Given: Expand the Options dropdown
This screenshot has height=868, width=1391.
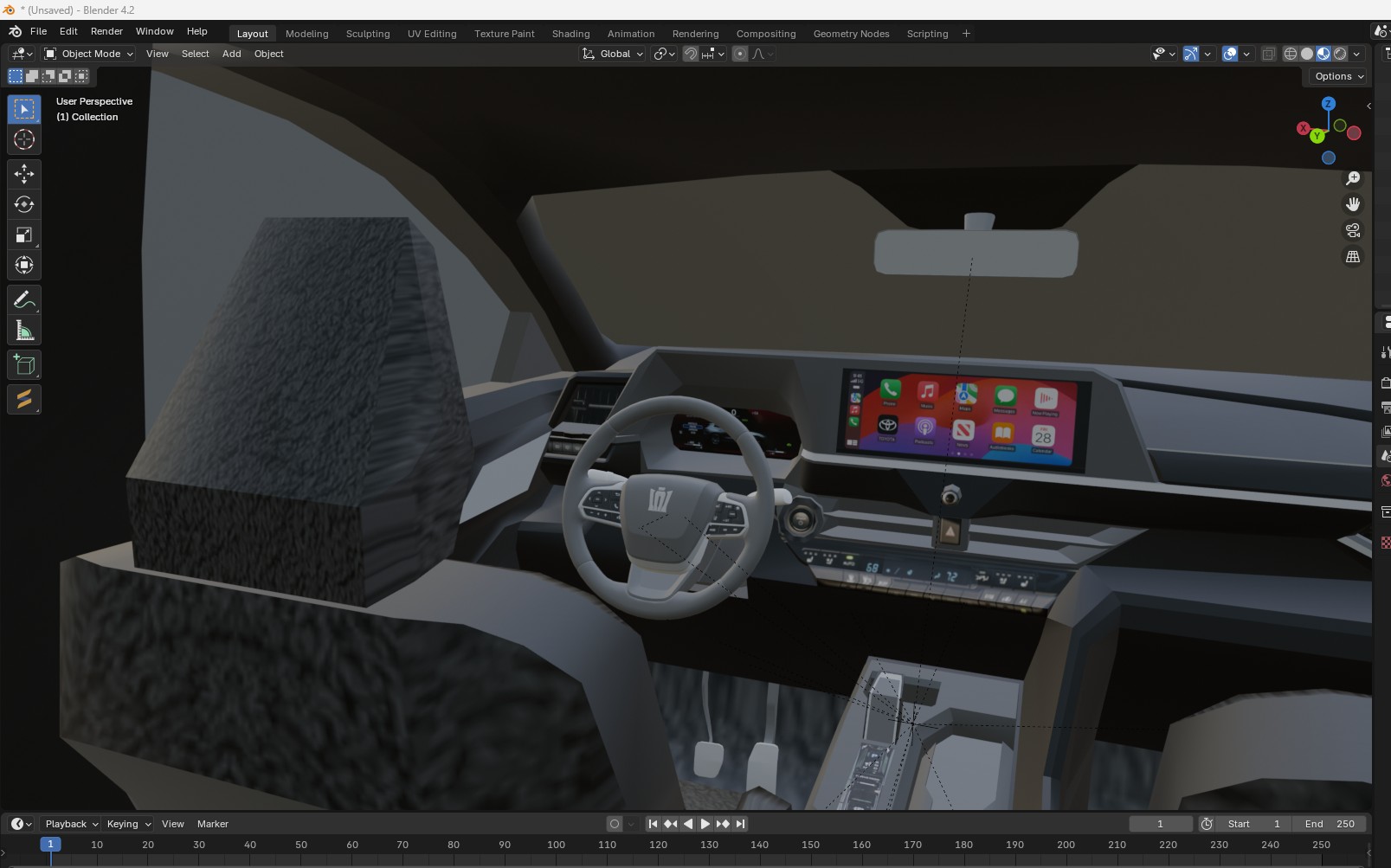Looking at the screenshot, I should click(x=1338, y=76).
